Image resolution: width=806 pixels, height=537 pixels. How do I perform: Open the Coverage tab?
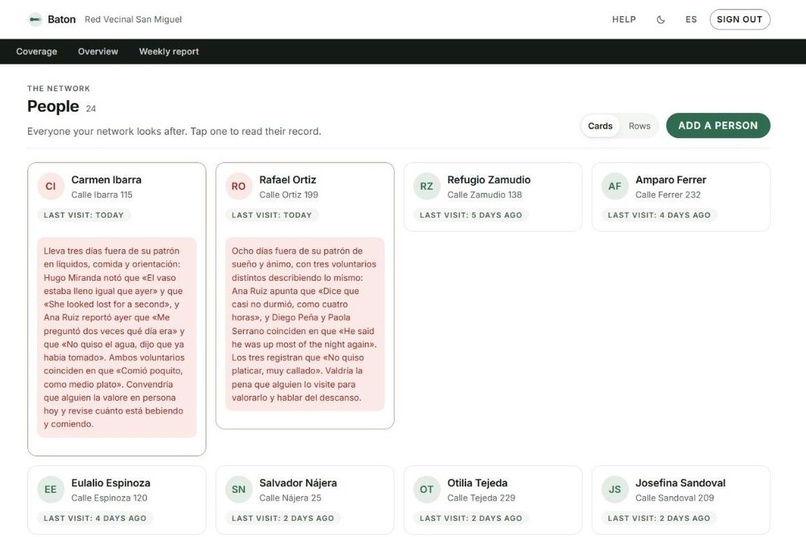(36, 51)
